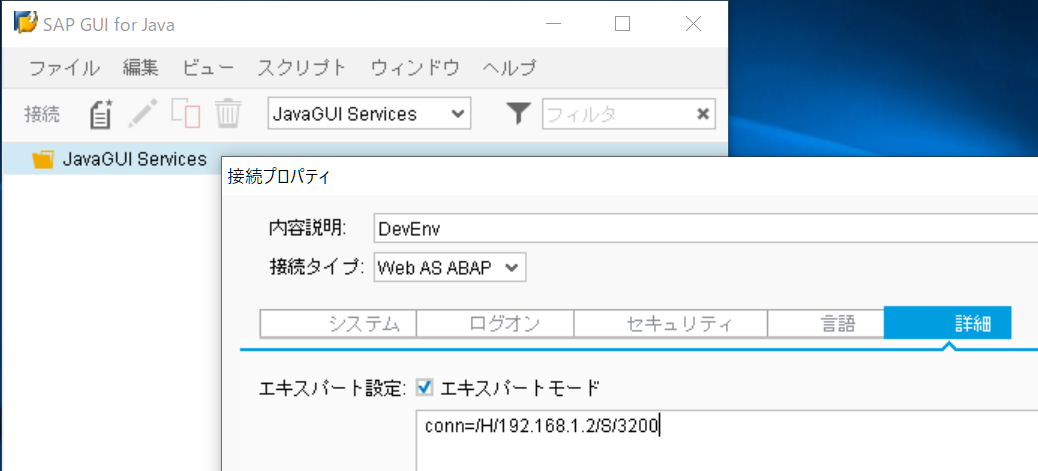Open the 編集 menu
The height and width of the screenshot is (471, 1038).
[140, 68]
